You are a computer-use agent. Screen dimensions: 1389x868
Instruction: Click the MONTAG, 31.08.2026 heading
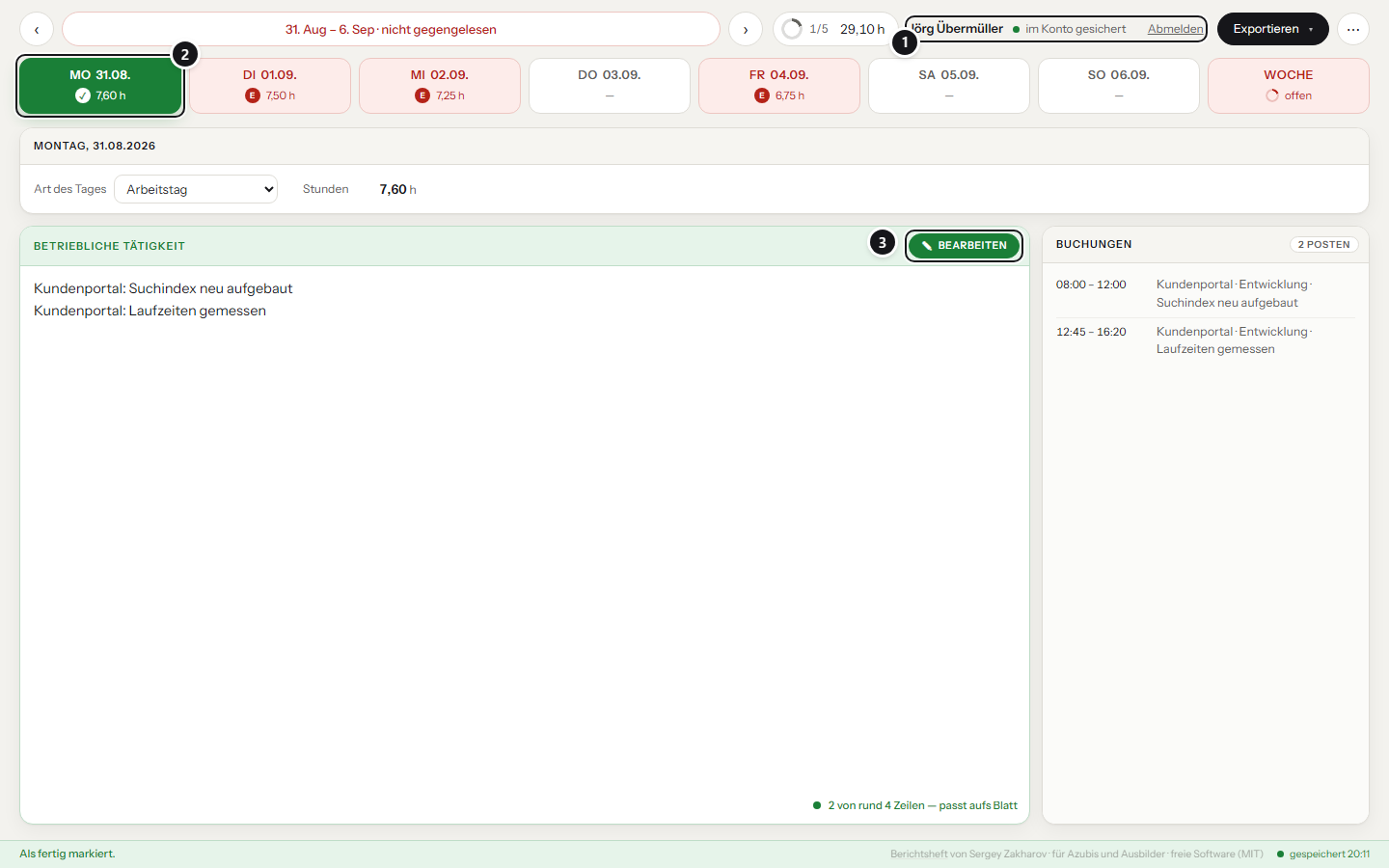click(x=95, y=146)
